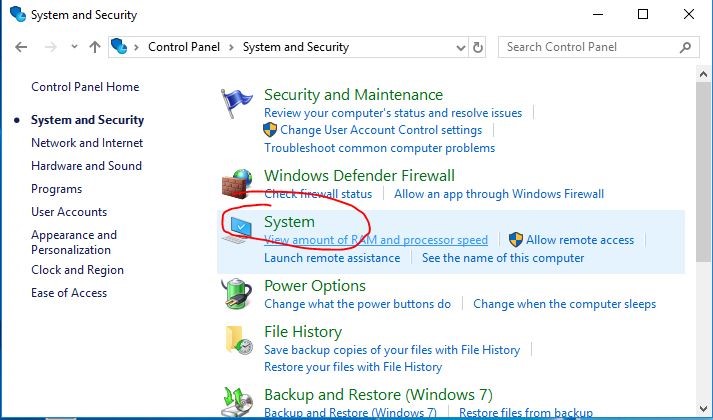Open the Power Options heading
713x420 pixels.
[315, 286]
